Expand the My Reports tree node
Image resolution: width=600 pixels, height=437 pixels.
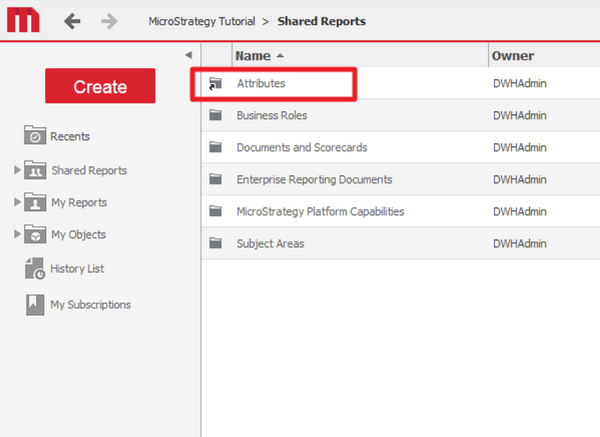[x=17, y=202]
